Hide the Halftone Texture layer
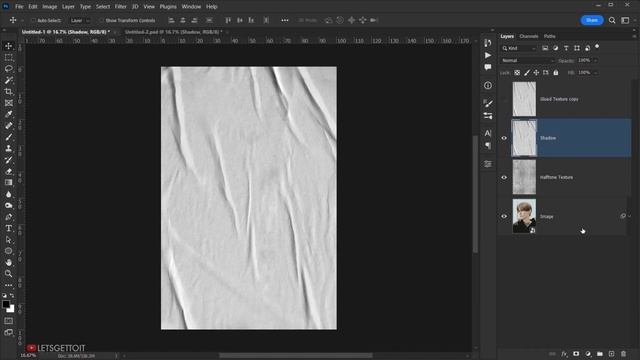The width and height of the screenshot is (640, 360). [504, 177]
